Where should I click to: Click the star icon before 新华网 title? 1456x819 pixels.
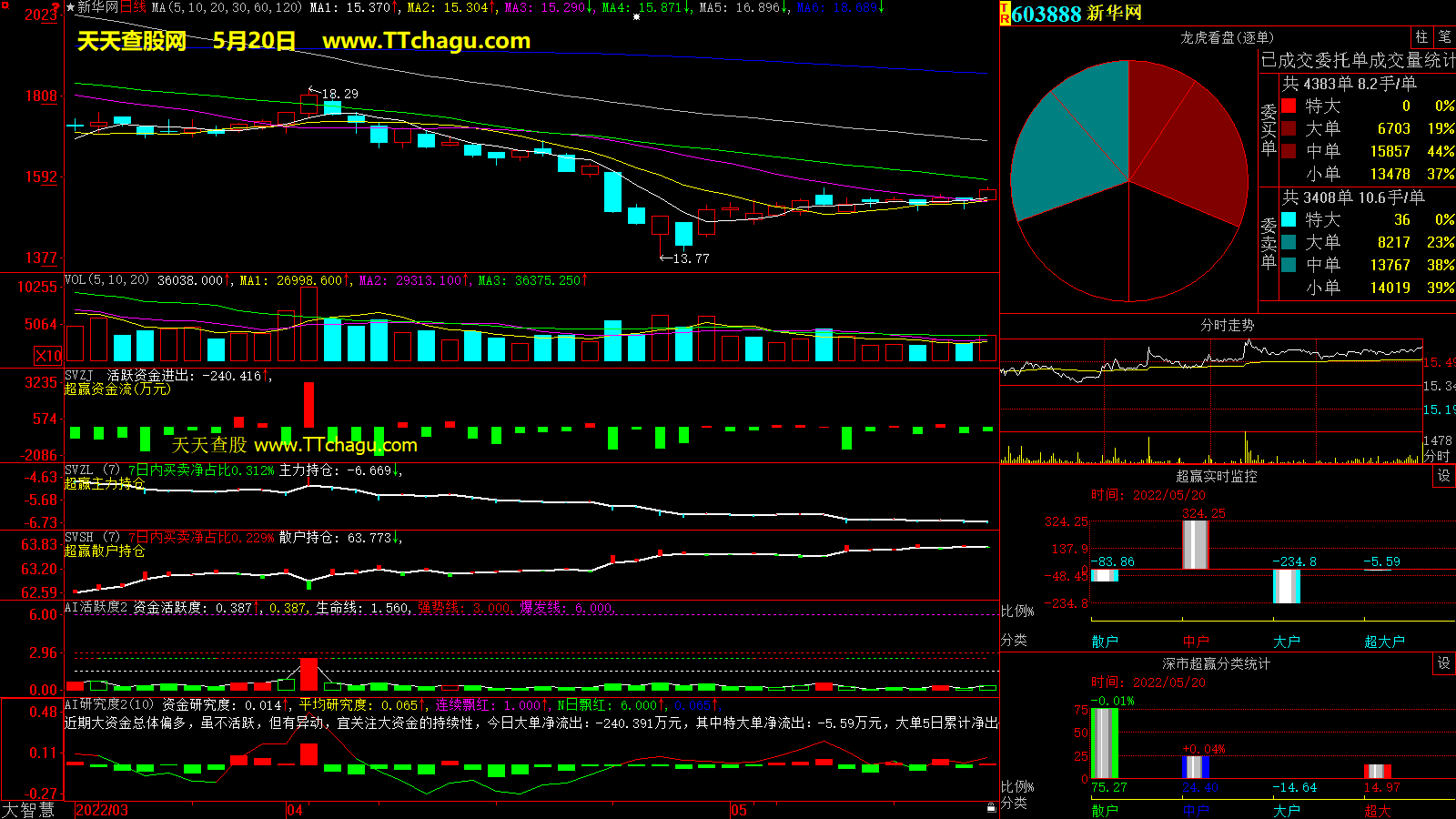coord(70,7)
